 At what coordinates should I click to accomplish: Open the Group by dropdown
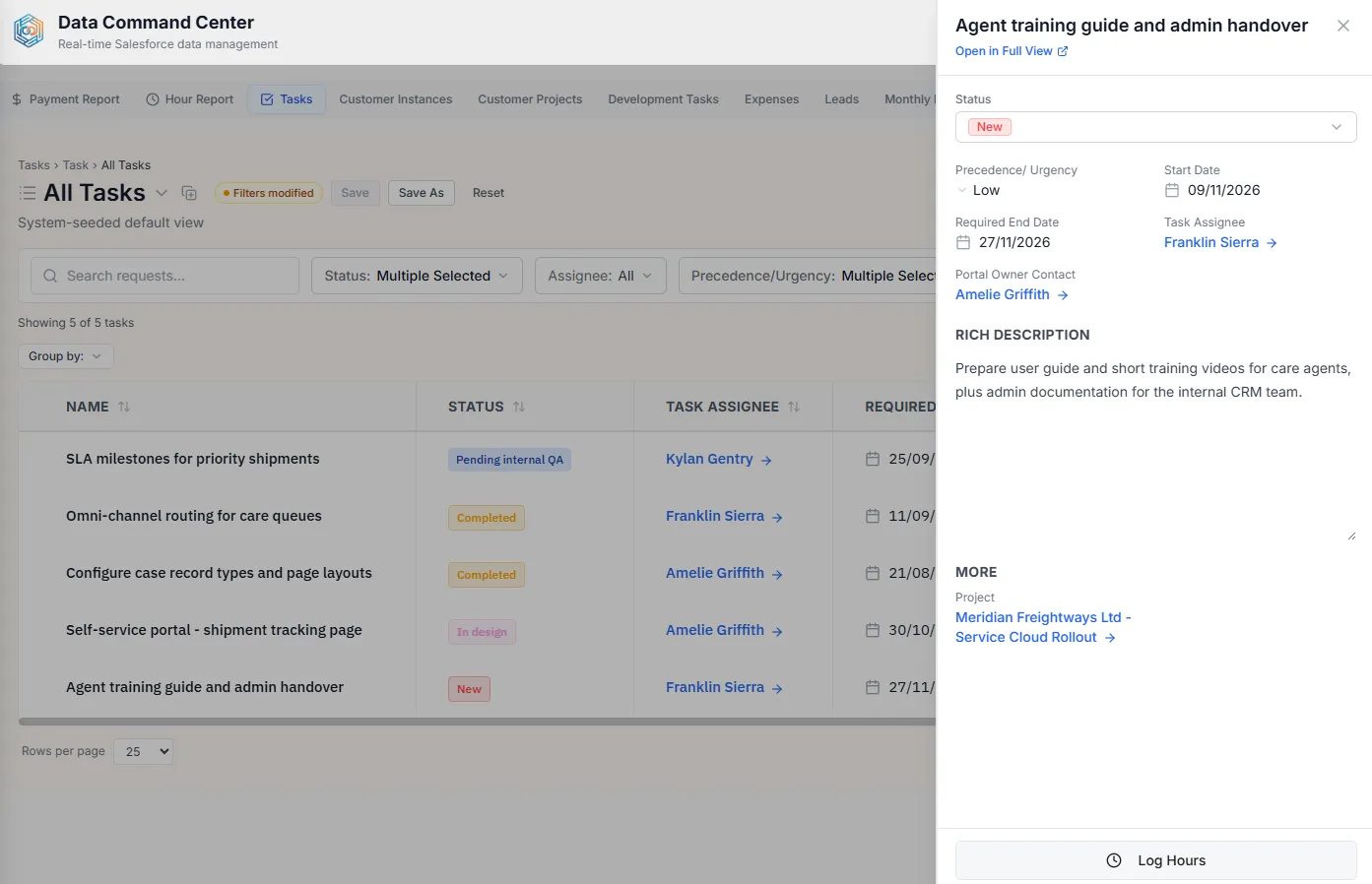tap(66, 356)
